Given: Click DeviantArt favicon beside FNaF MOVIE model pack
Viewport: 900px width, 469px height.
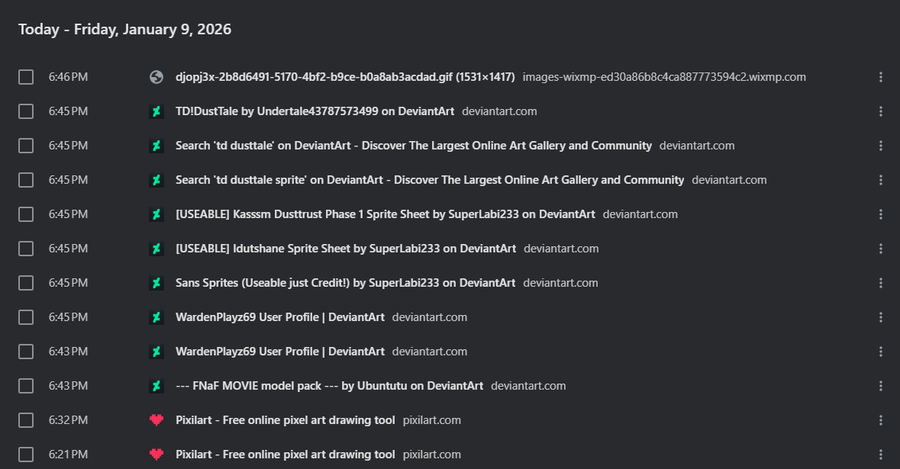Looking at the screenshot, I should (156, 386).
